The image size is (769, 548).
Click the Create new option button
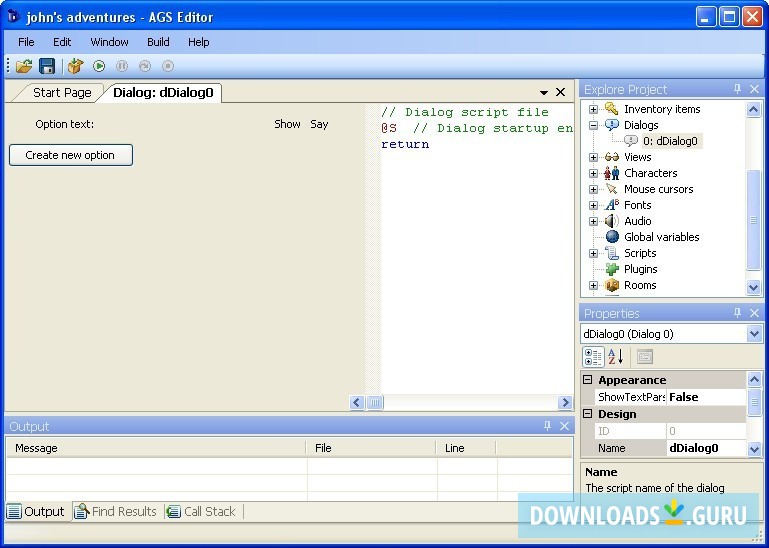(71, 155)
